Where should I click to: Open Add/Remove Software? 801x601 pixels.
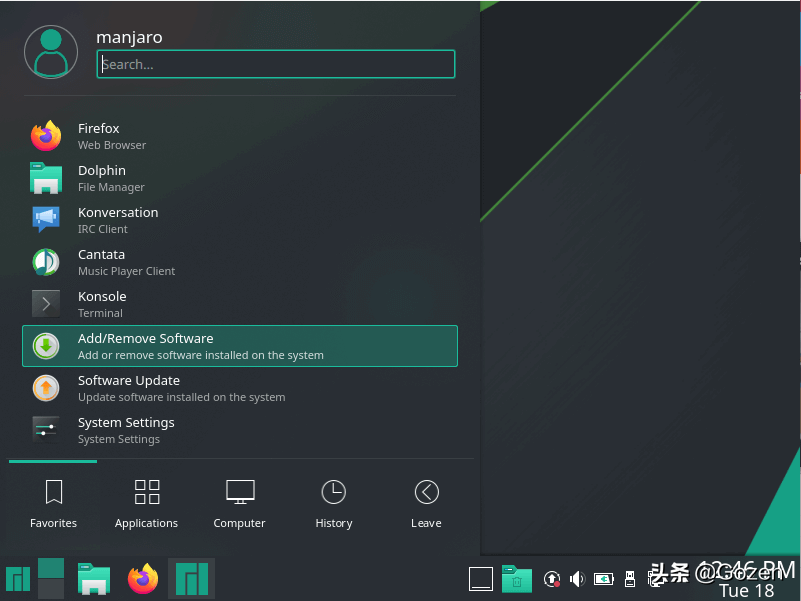(x=240, y=346)
